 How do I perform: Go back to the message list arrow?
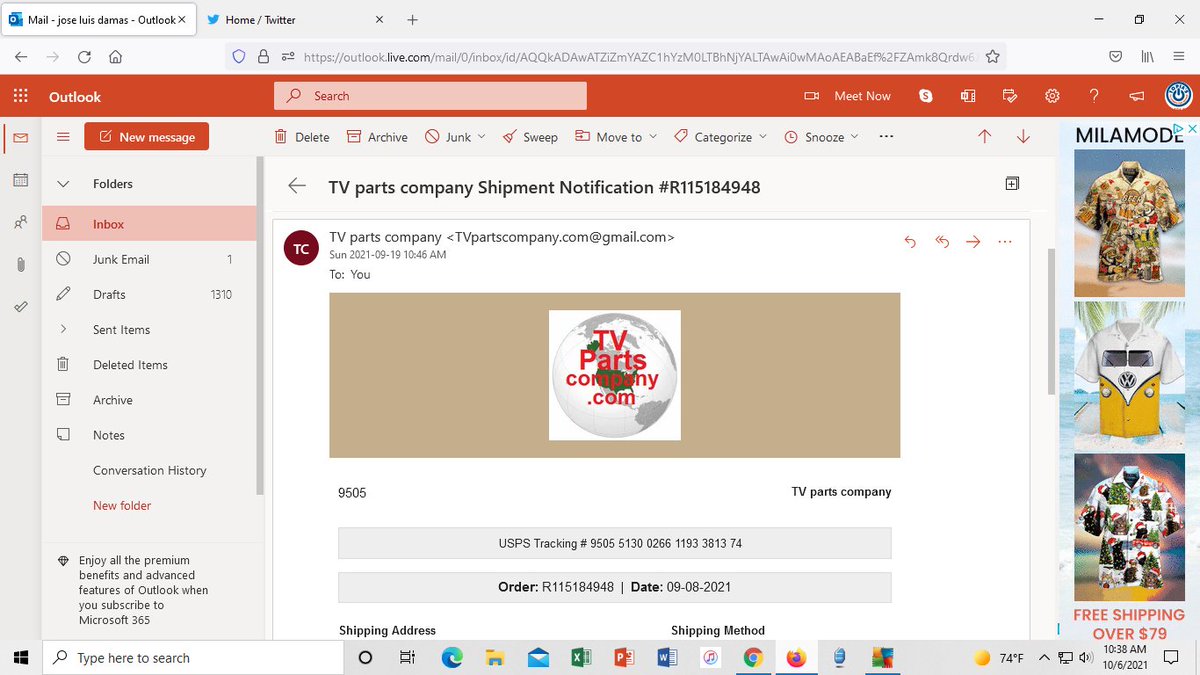pos(296,186)
